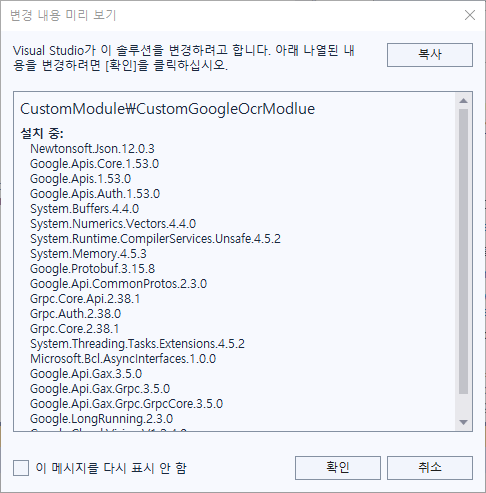The height and width of the screenshot is (493, 486).
Task: Confirm changes with the 확인 button
Action: (338, 468)
